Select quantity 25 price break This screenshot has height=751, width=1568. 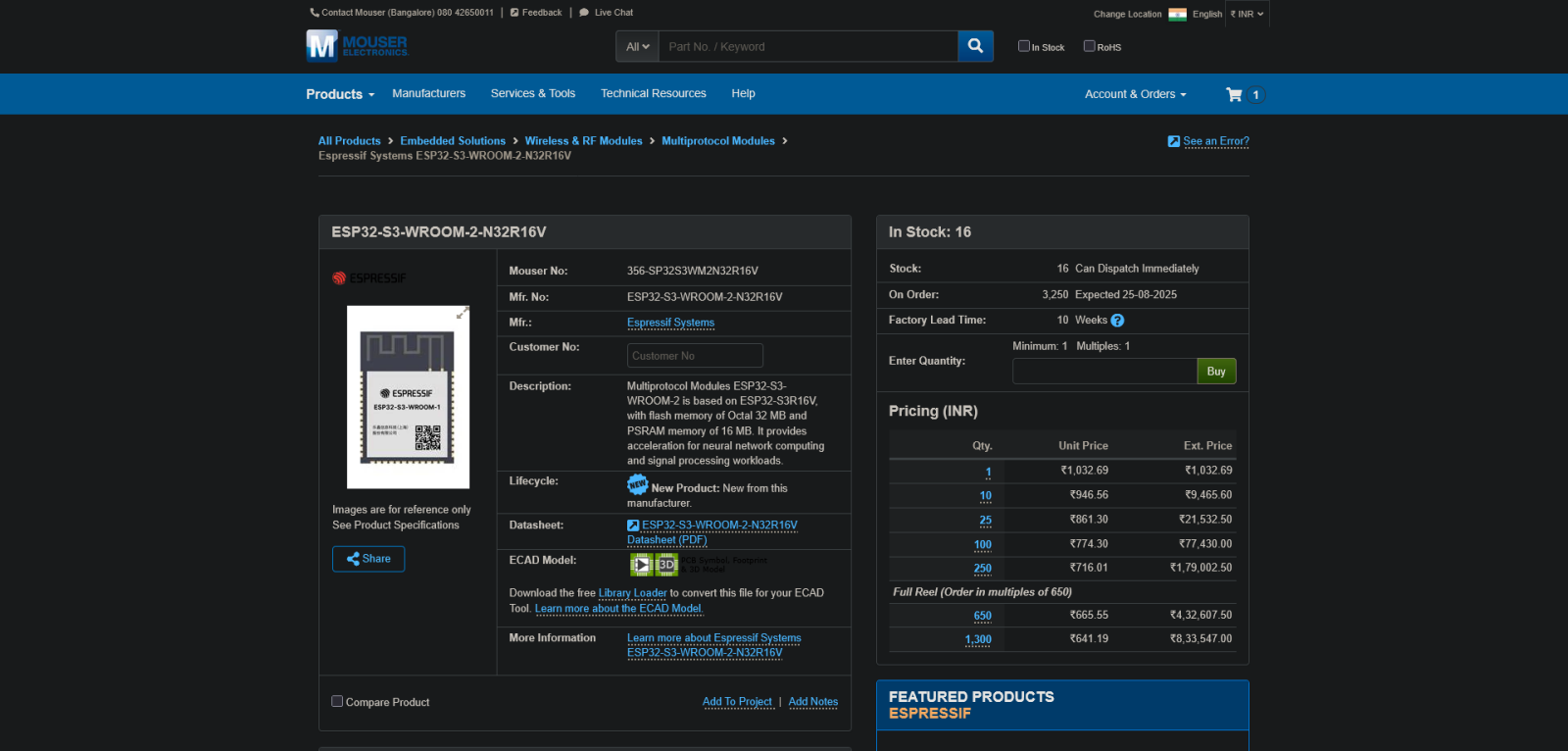(985, 521)
